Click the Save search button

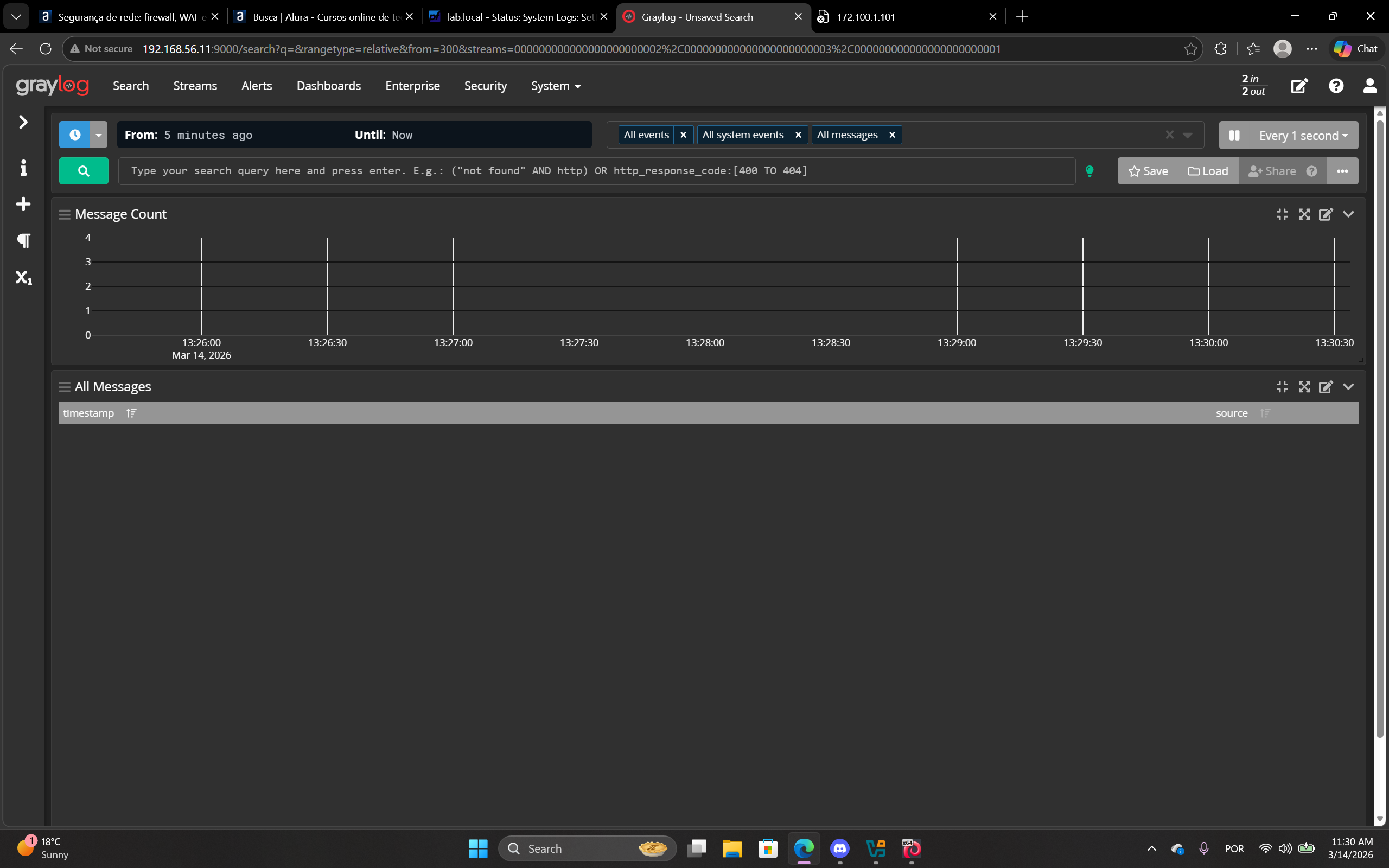[1148, 171]
